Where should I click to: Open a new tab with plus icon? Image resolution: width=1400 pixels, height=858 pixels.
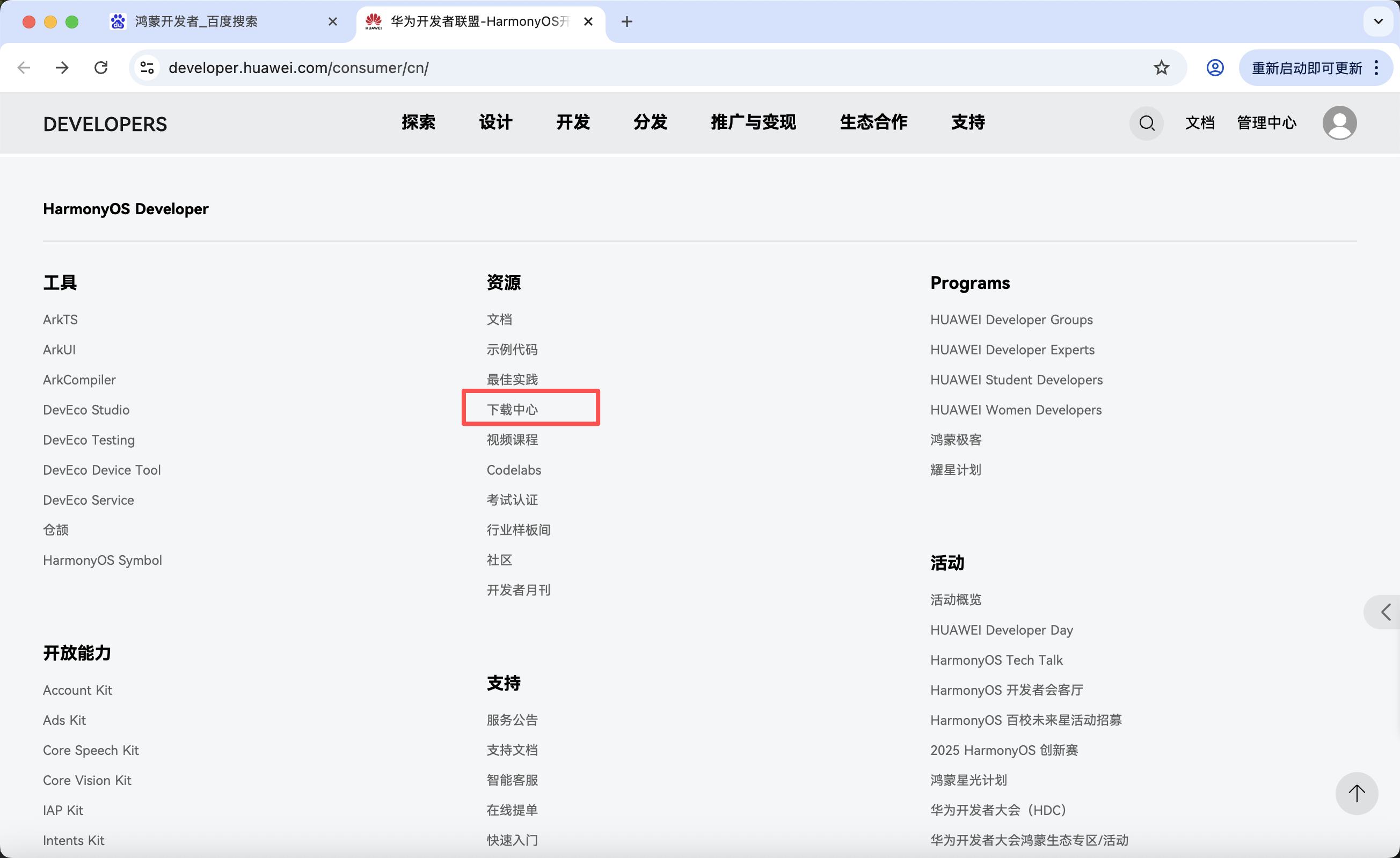click(x=626, y=21)
